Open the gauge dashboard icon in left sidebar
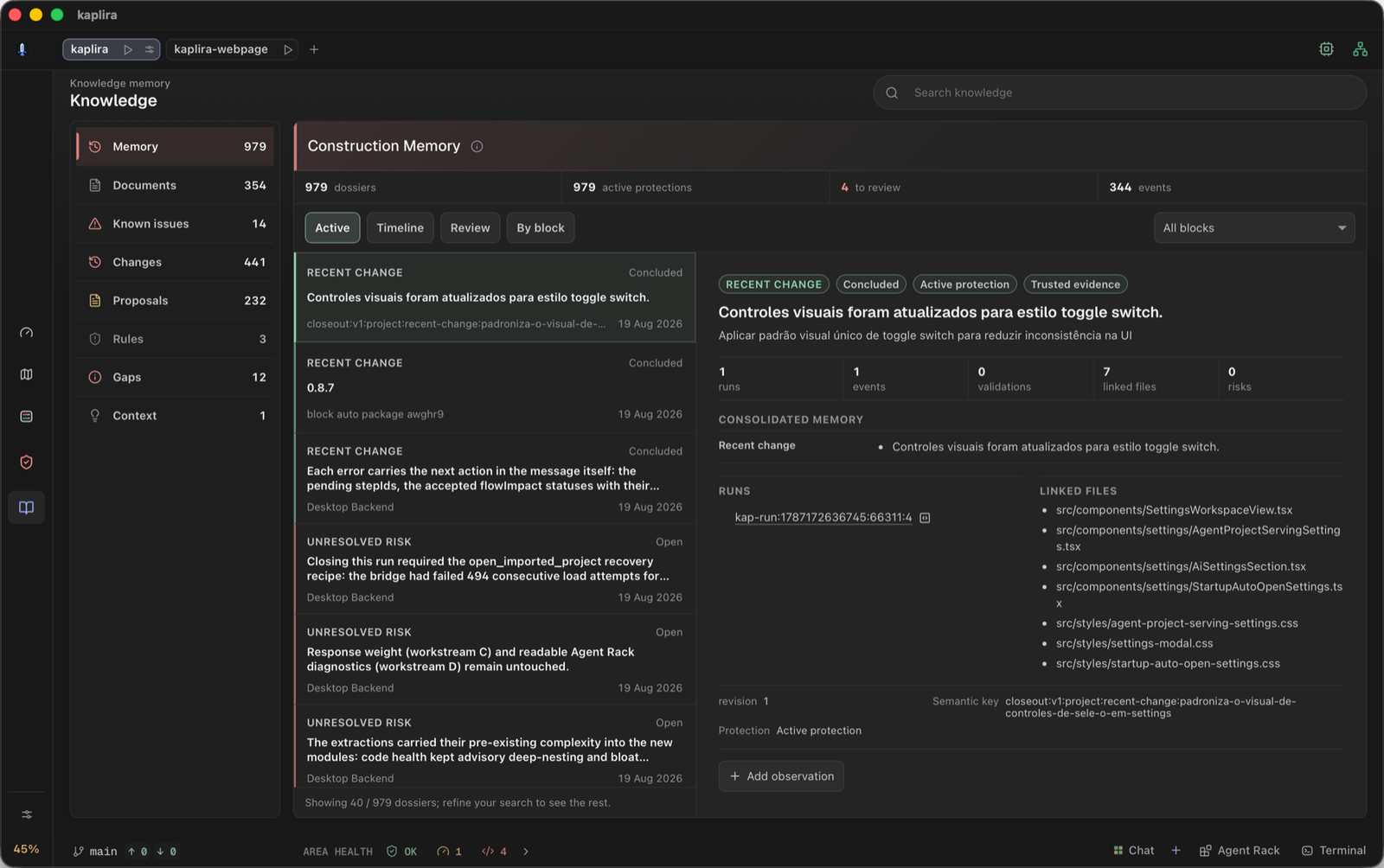 coord(27,333)
